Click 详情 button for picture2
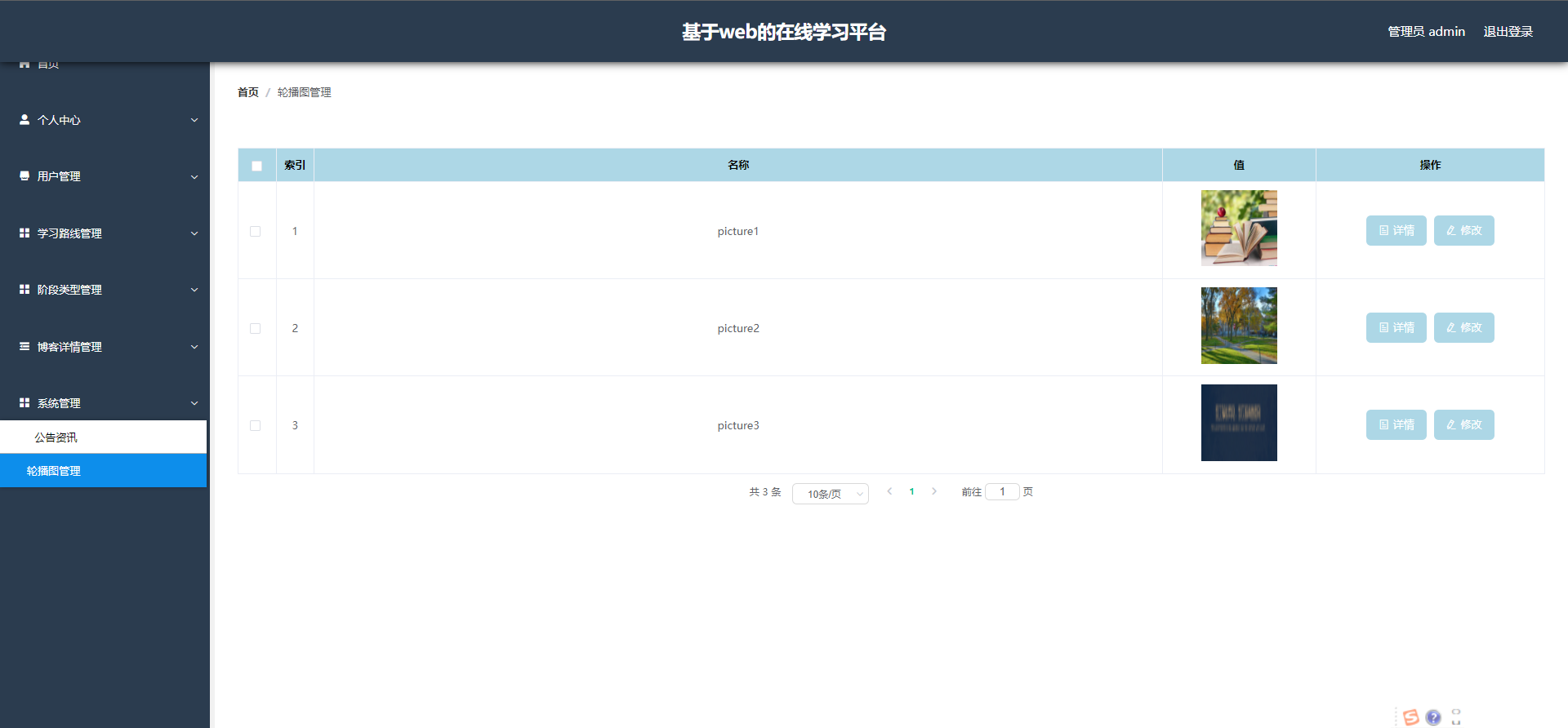 (x=1396, y=327)
